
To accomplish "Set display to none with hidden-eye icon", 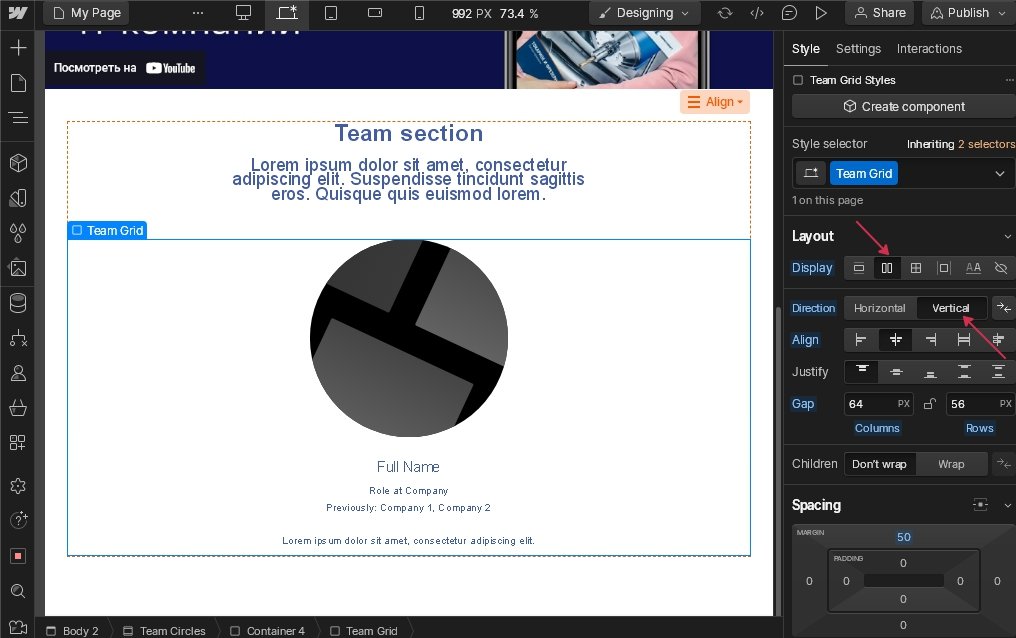I will [x=1001, y=268].
